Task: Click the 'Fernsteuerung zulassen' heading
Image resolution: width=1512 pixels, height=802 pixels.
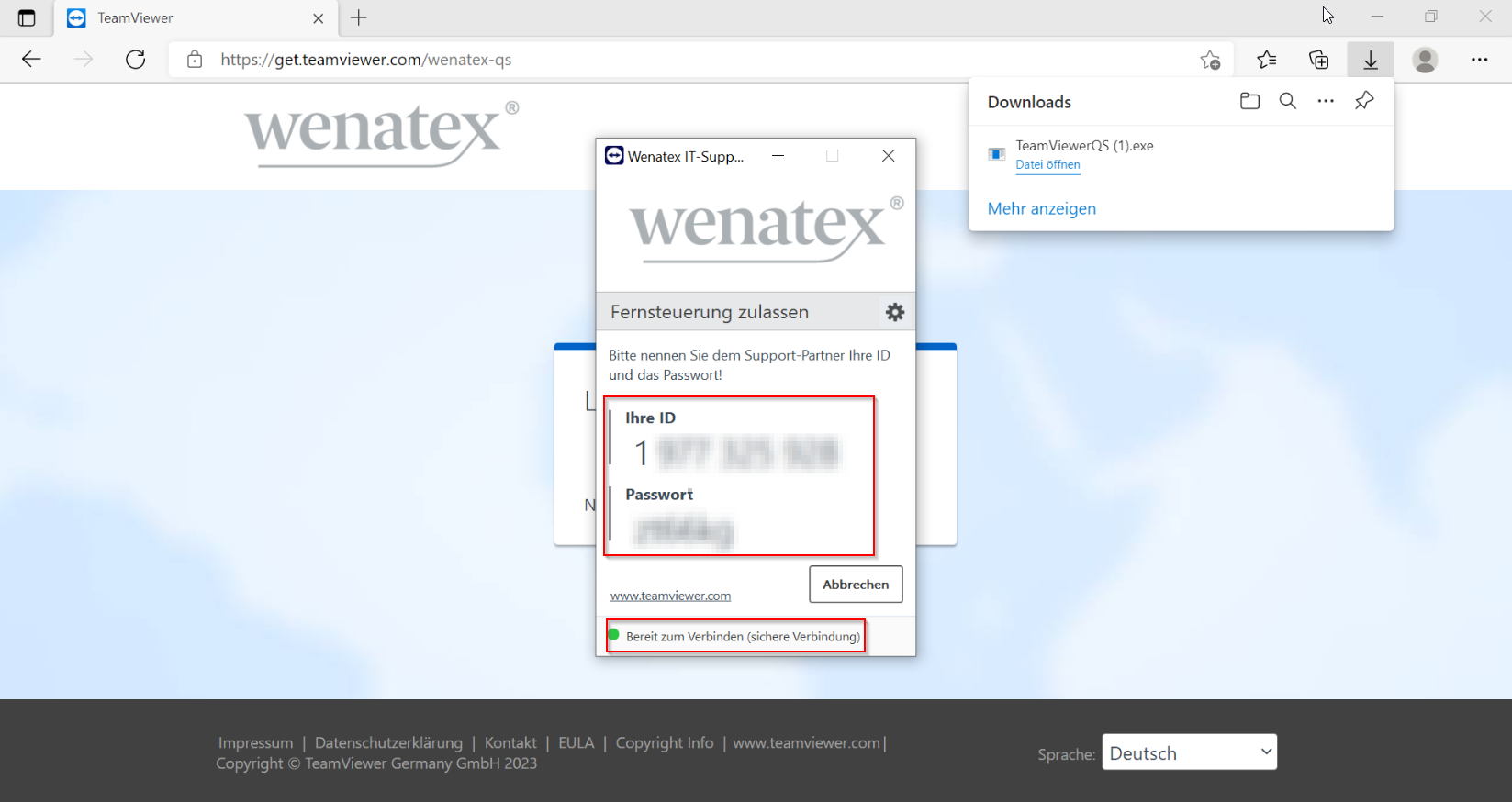Action: [710, 312]
